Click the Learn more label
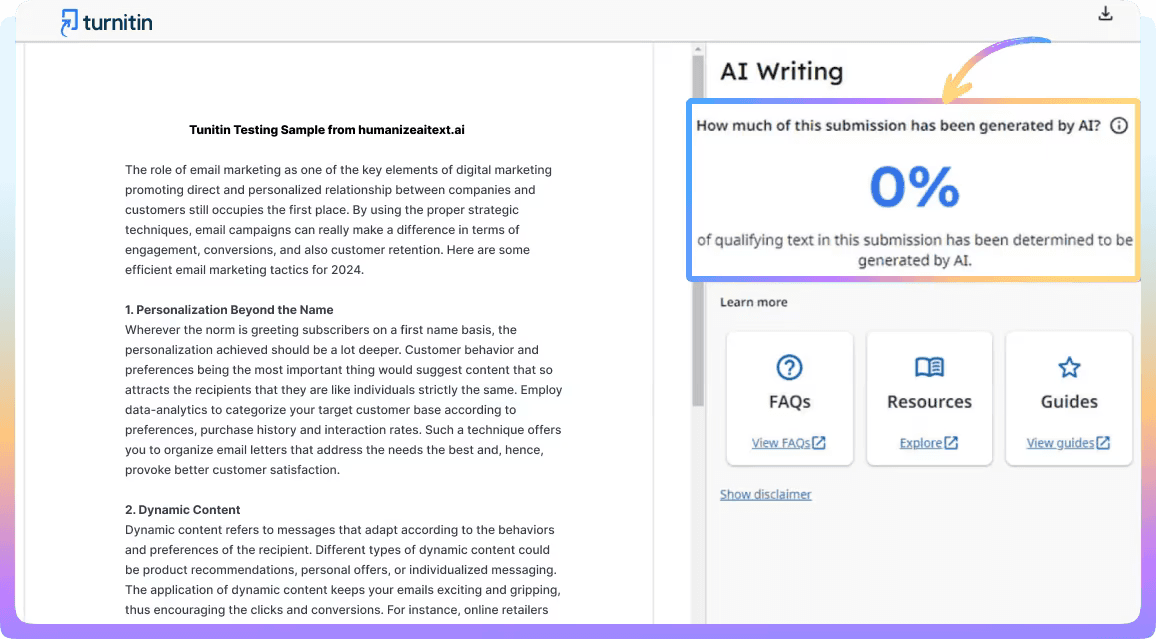The height and width of the screenshot is (639, 1156). (753, 302)
